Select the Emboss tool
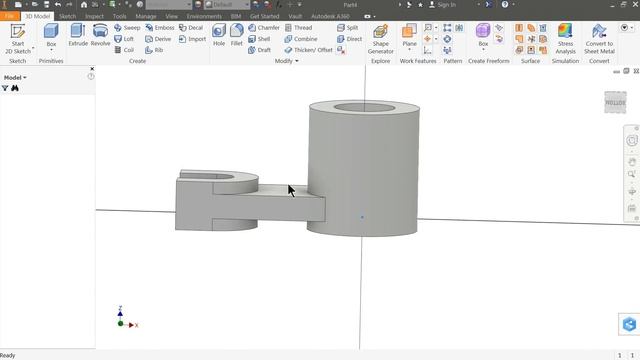This screenshot has width=640, height=360. (160, 28)
